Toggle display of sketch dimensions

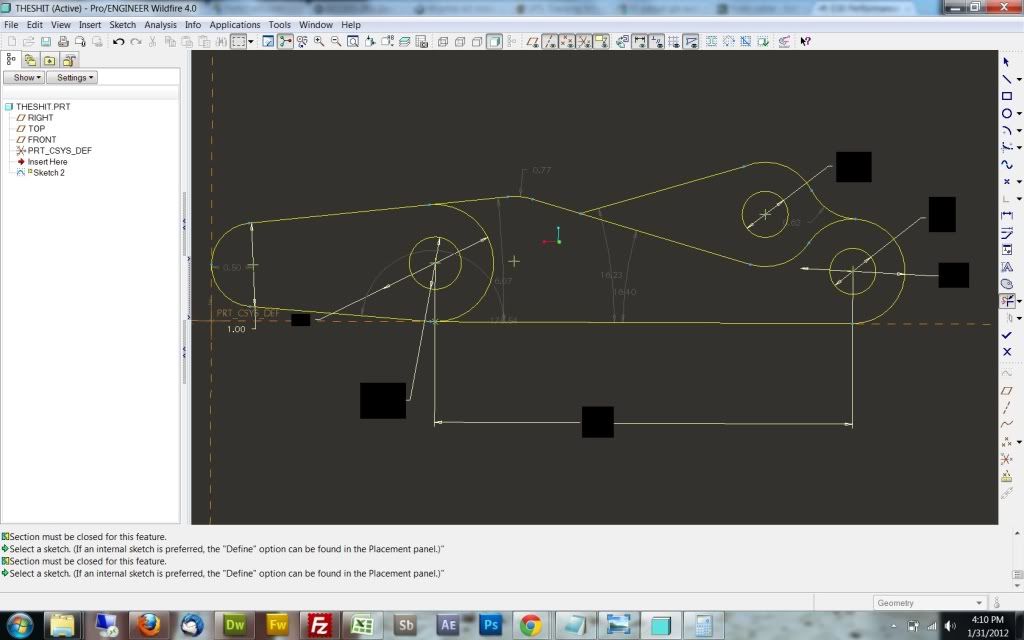(x=640, y=41)
